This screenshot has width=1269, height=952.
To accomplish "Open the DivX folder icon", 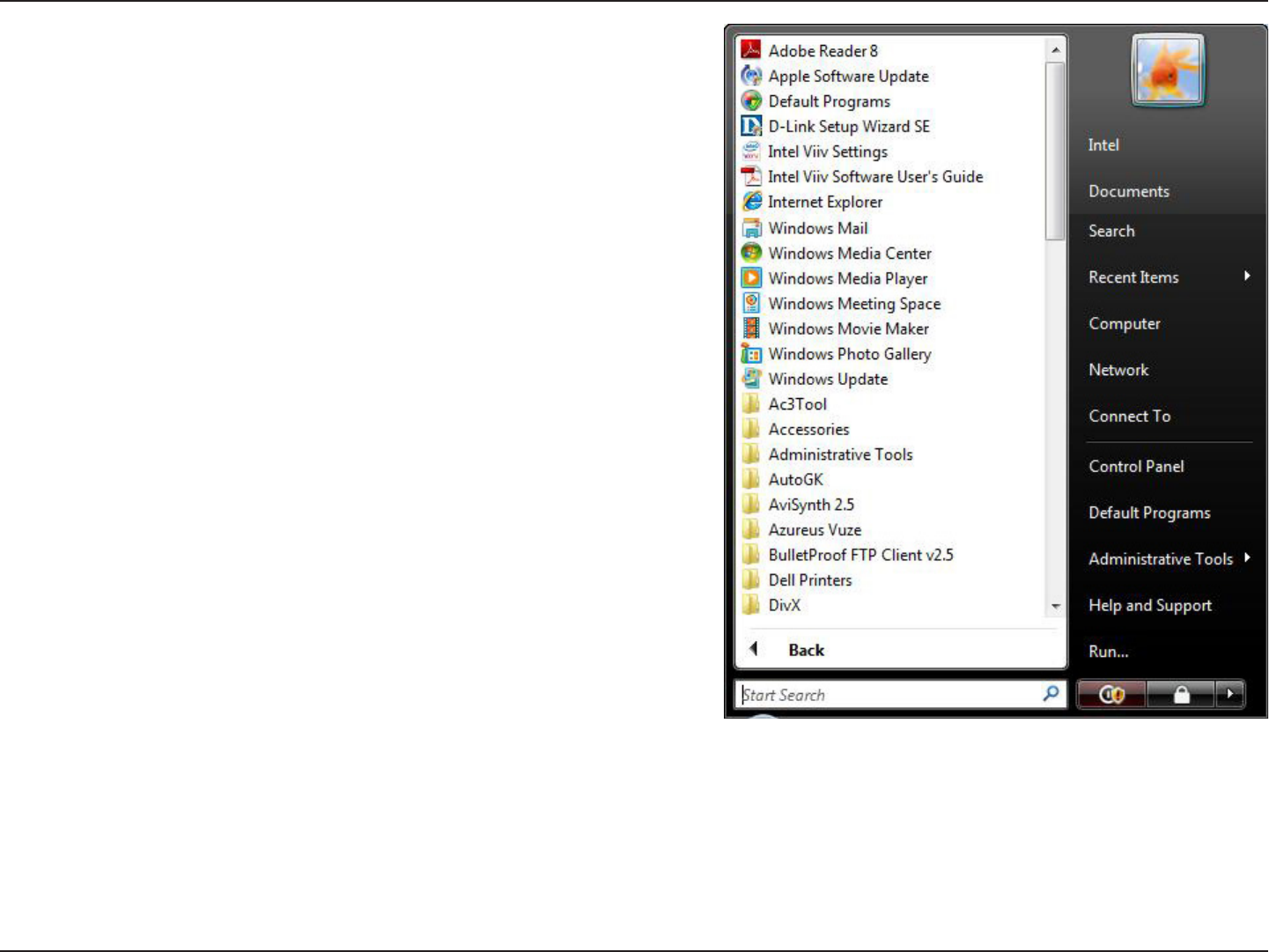I will tap(751, 605).
